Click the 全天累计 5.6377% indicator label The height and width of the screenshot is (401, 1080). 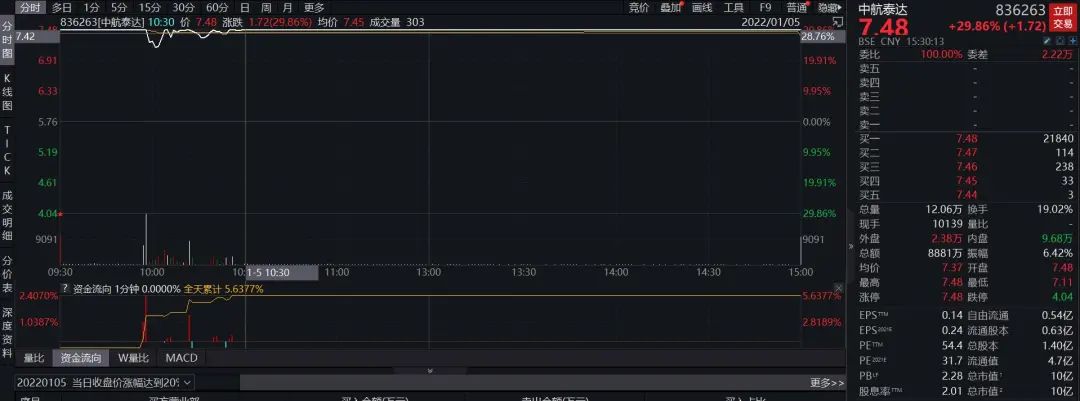click(223, 289)
